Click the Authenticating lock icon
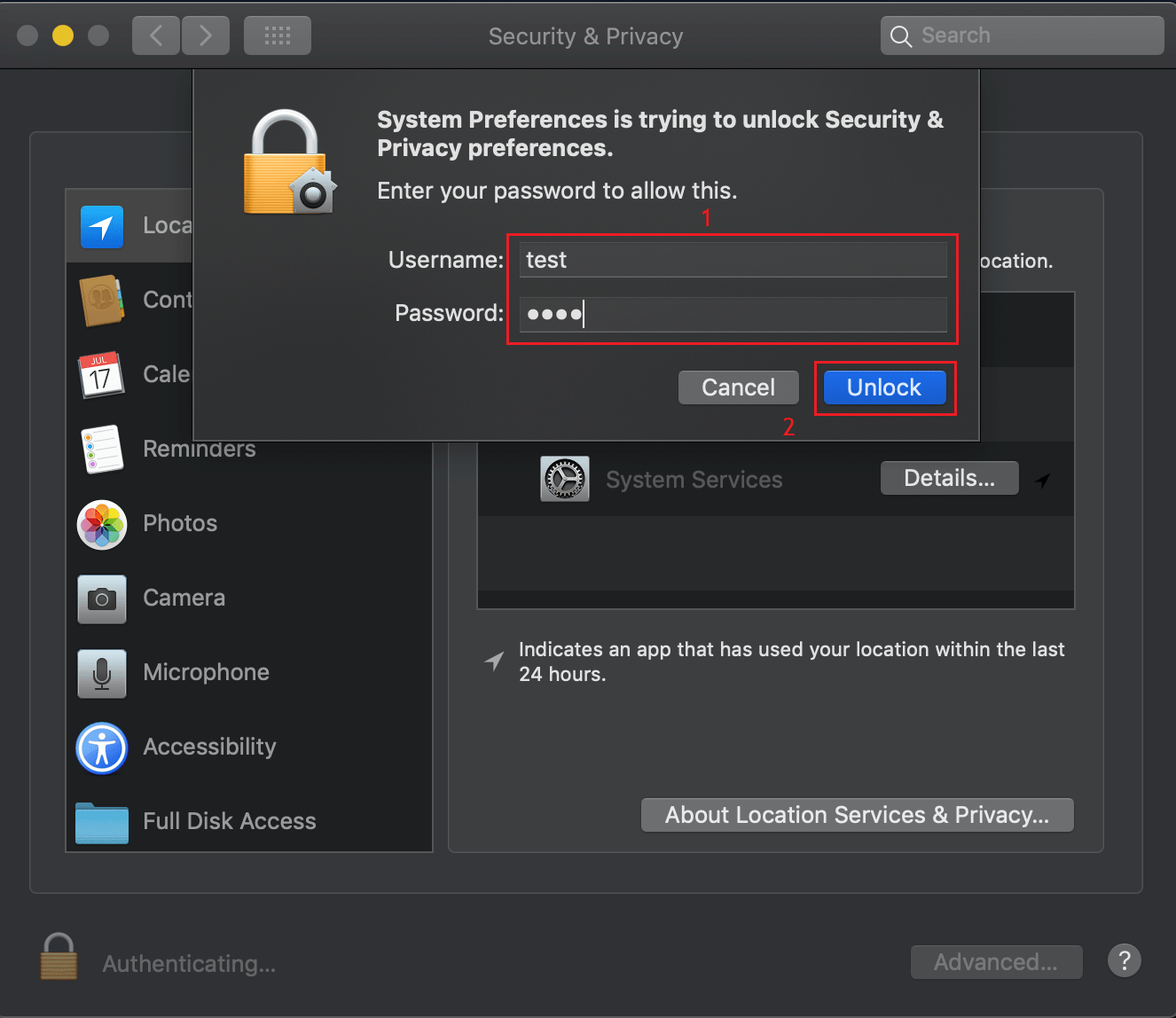 [58, 956]
